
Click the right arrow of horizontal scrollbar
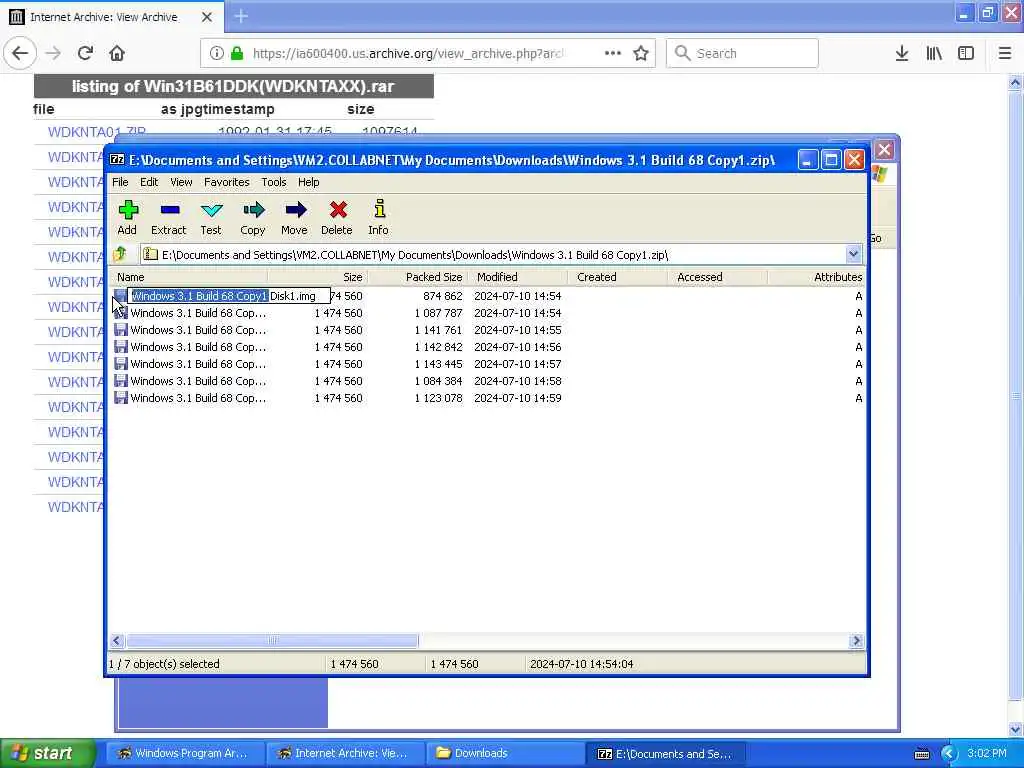(x=856, y=641)
